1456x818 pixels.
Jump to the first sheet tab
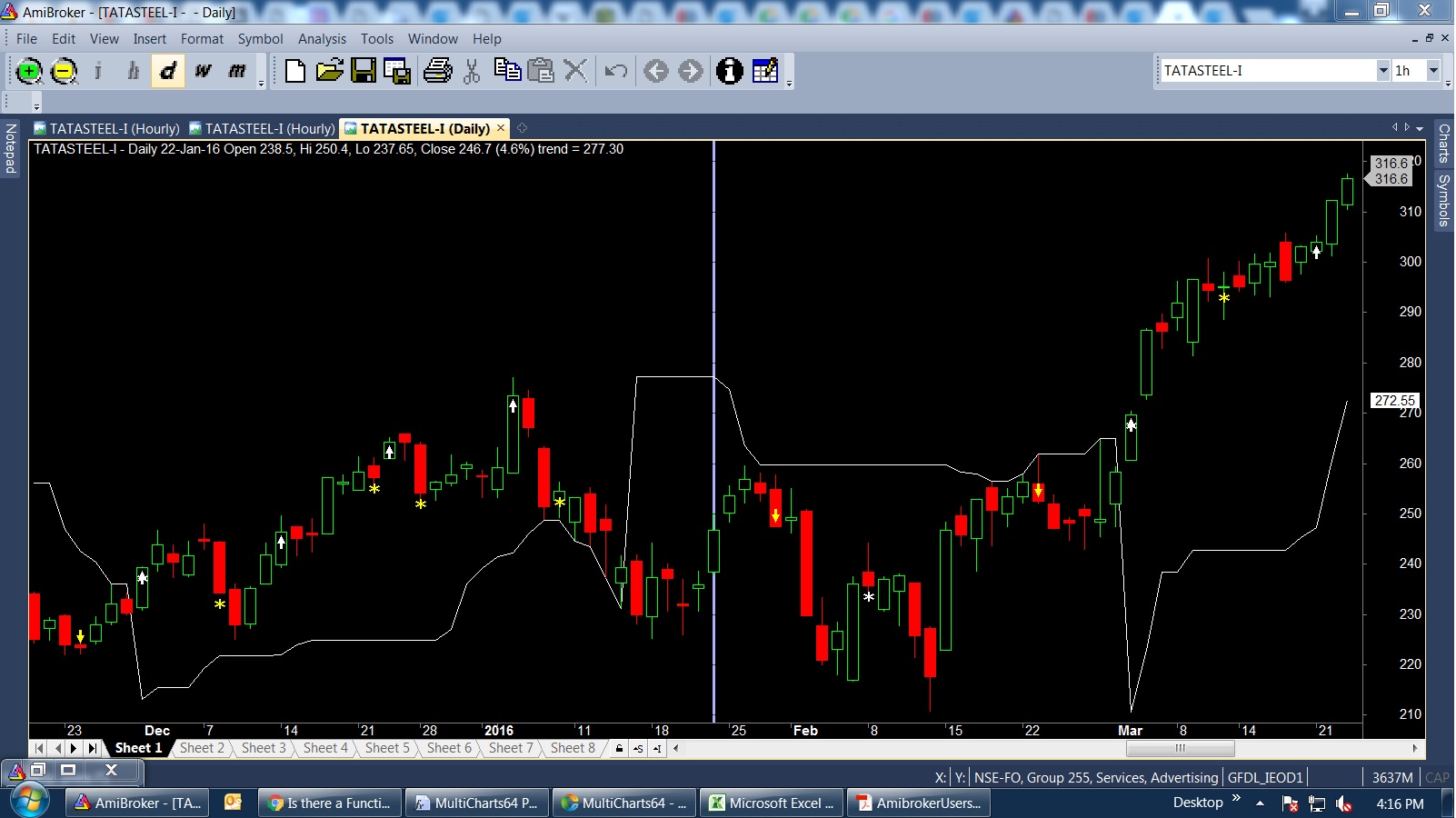click(x=39, y=748)
